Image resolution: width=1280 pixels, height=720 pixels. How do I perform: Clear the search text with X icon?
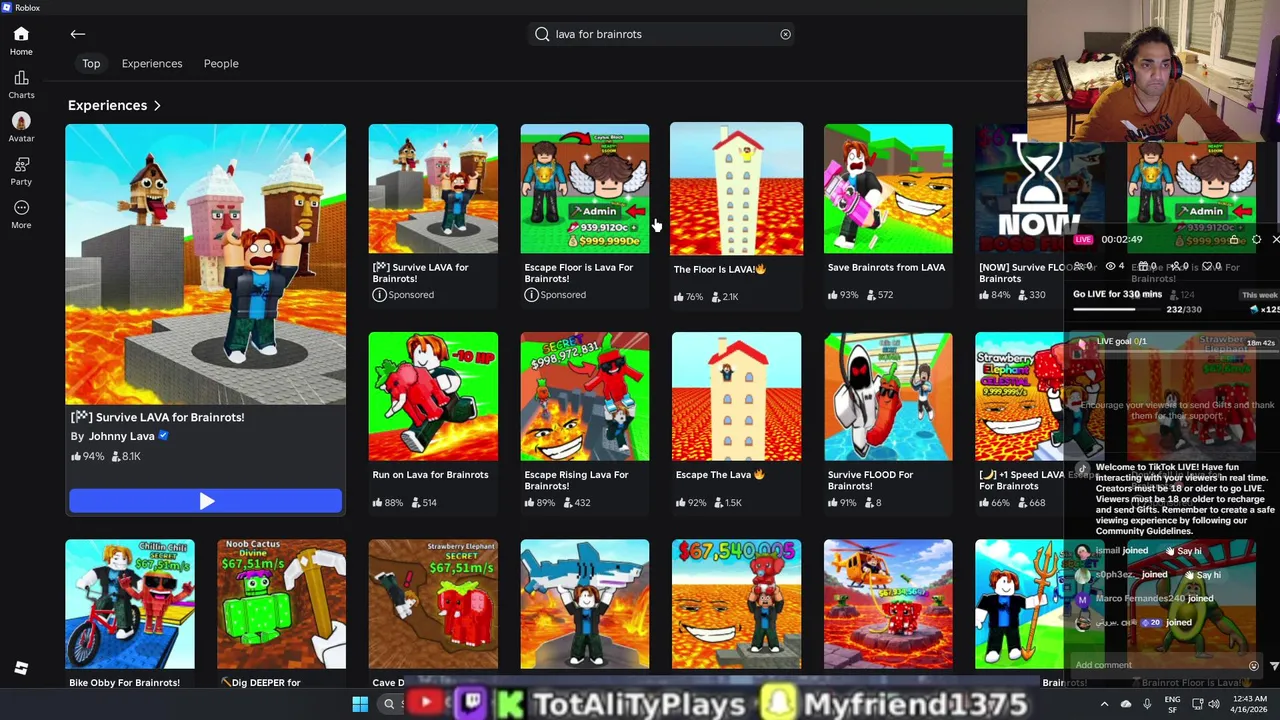click(x=785, y=34)
